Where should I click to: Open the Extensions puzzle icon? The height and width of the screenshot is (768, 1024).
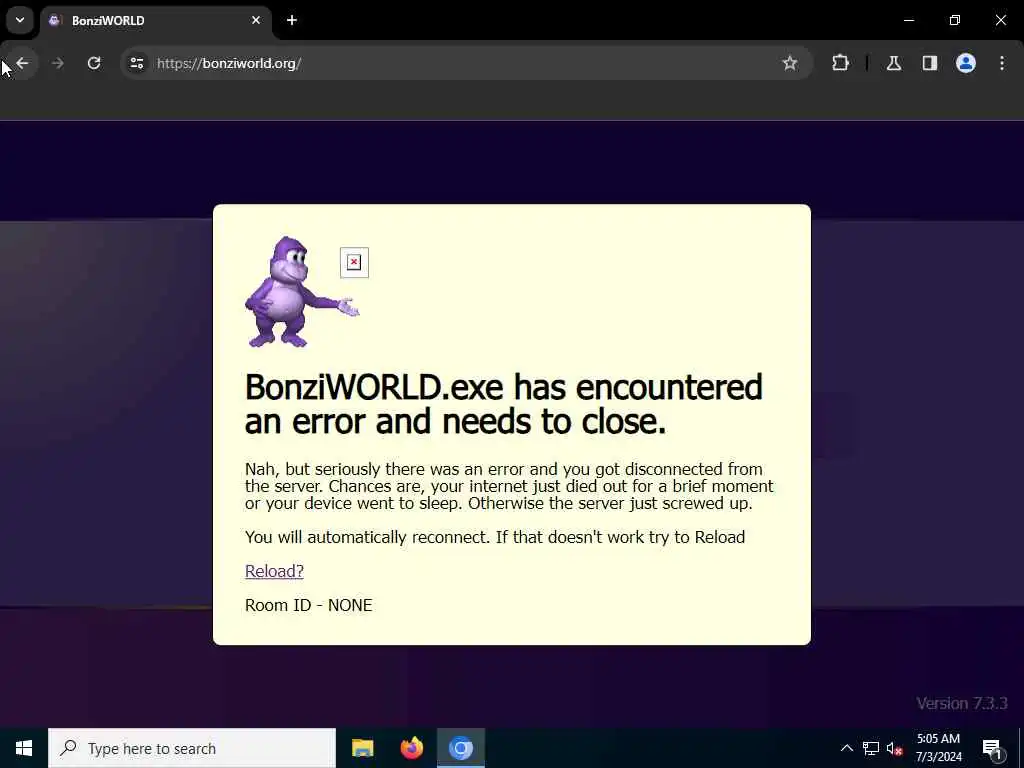(x=840, y=63)
